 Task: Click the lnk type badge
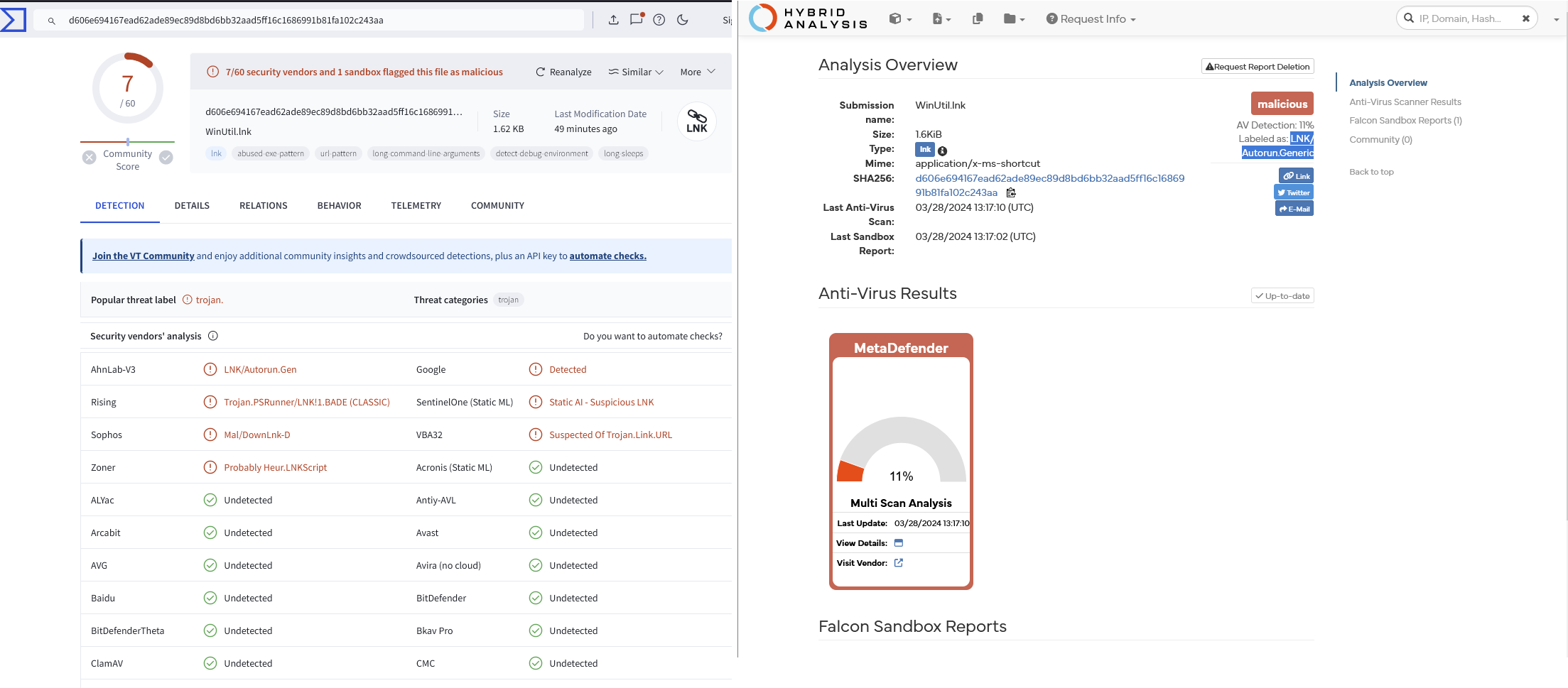(924, 149)
